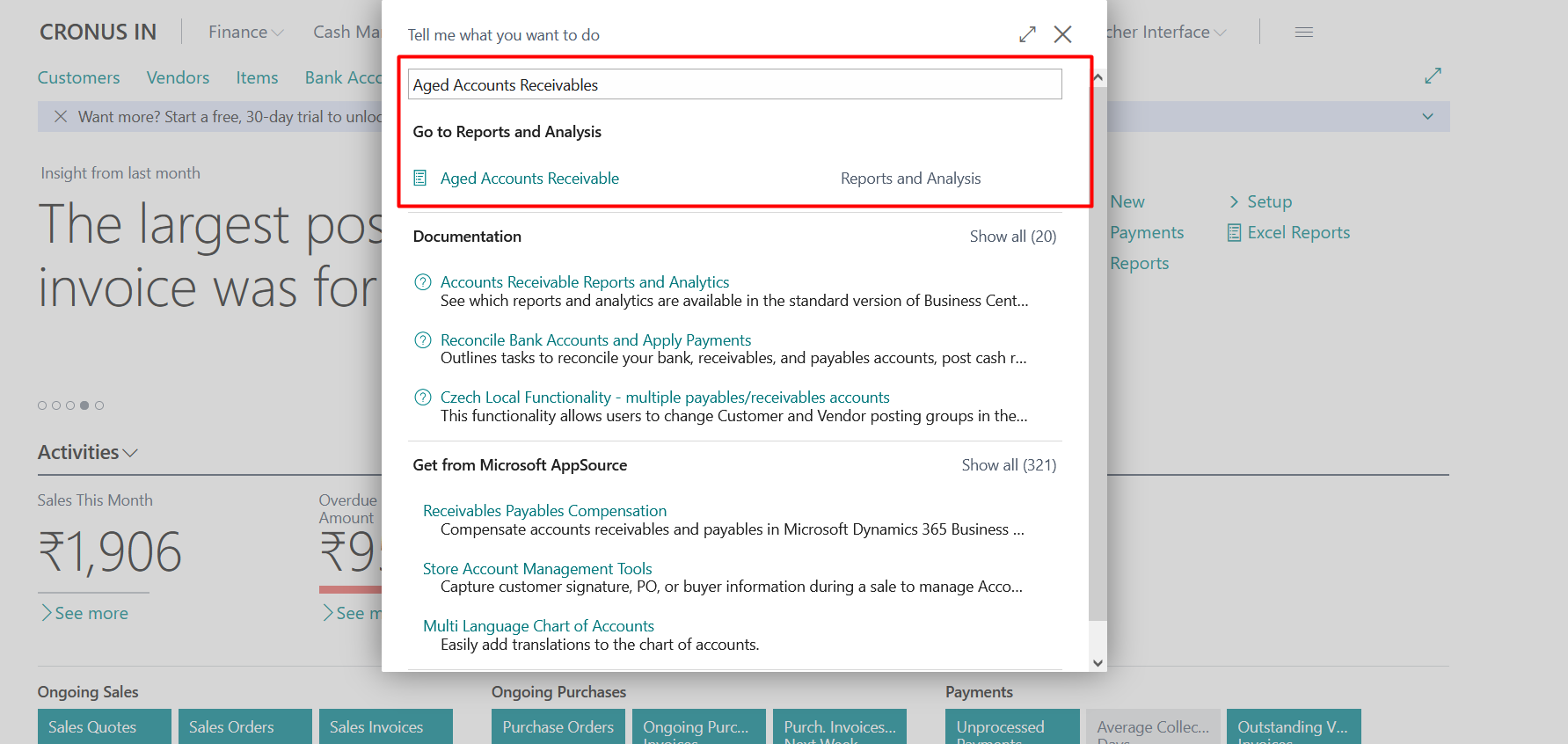Close the Tell Me search dialog
Image resolution: width=1568 pixels, height=744 pixels.
(x=1062, y=34)
